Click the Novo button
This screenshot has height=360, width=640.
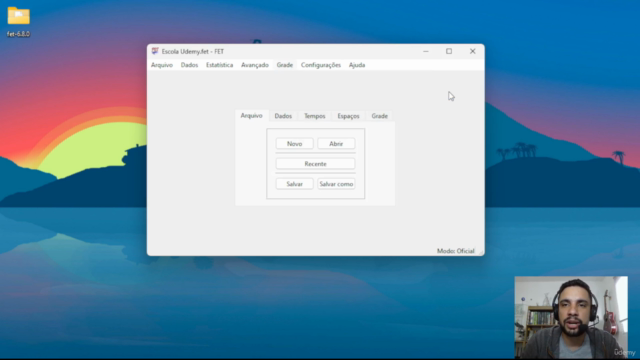pos(294,144)
